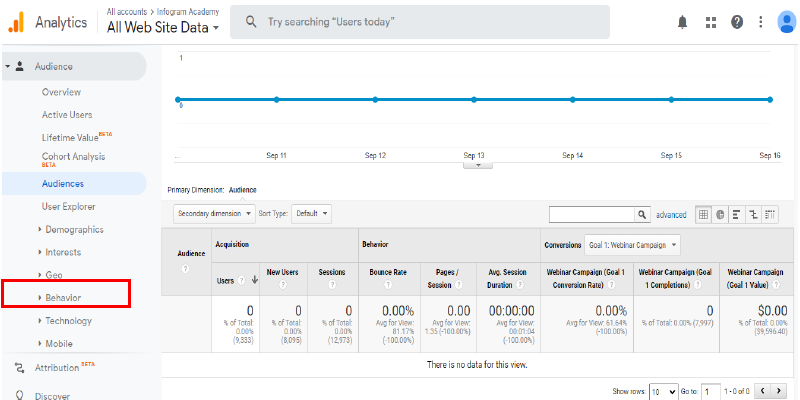
Task: Switch to the Comparison view
Action: pyautogui.click(x=753, y=215)
